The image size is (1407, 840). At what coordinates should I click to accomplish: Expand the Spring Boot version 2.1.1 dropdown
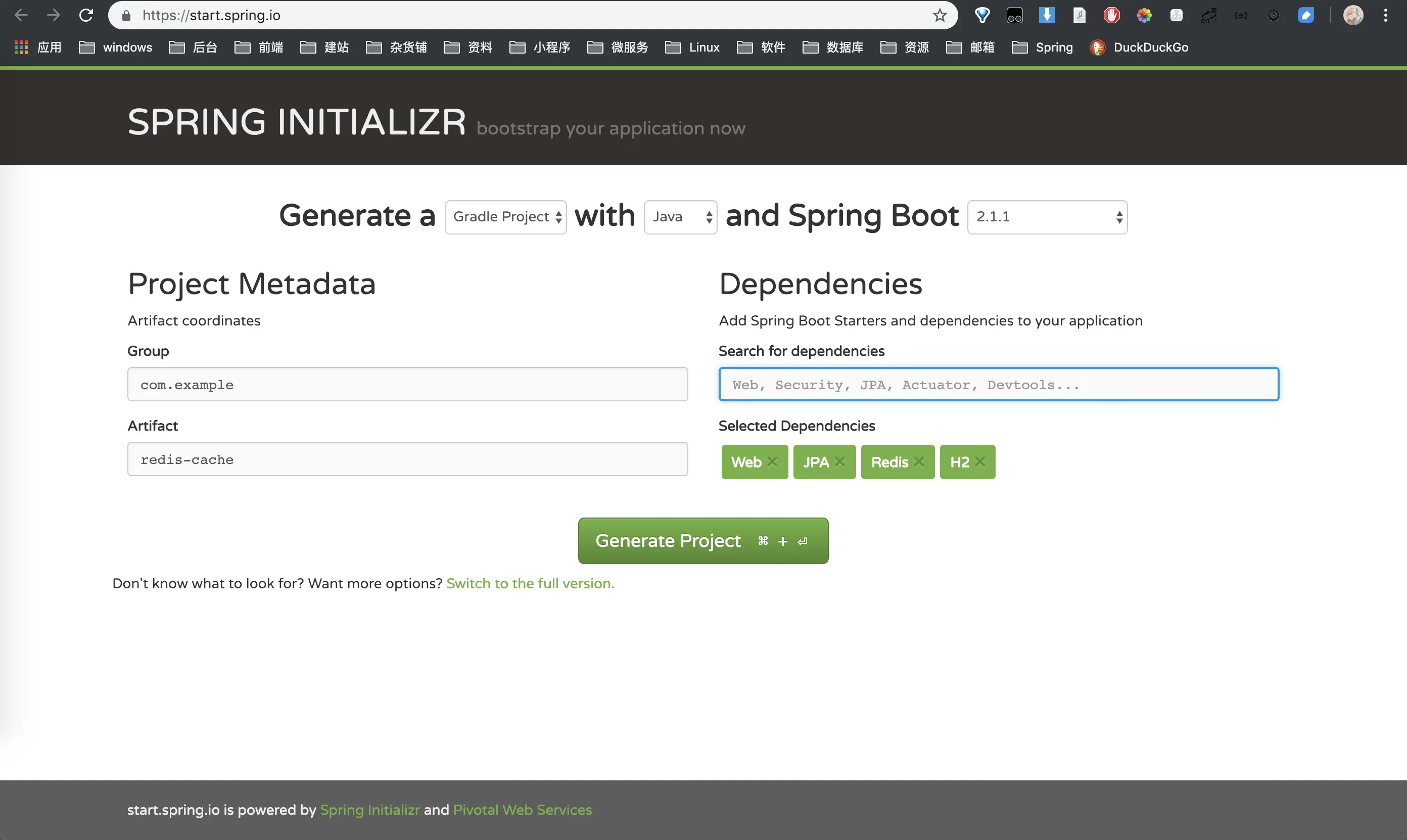click(x=1047, y=217)
